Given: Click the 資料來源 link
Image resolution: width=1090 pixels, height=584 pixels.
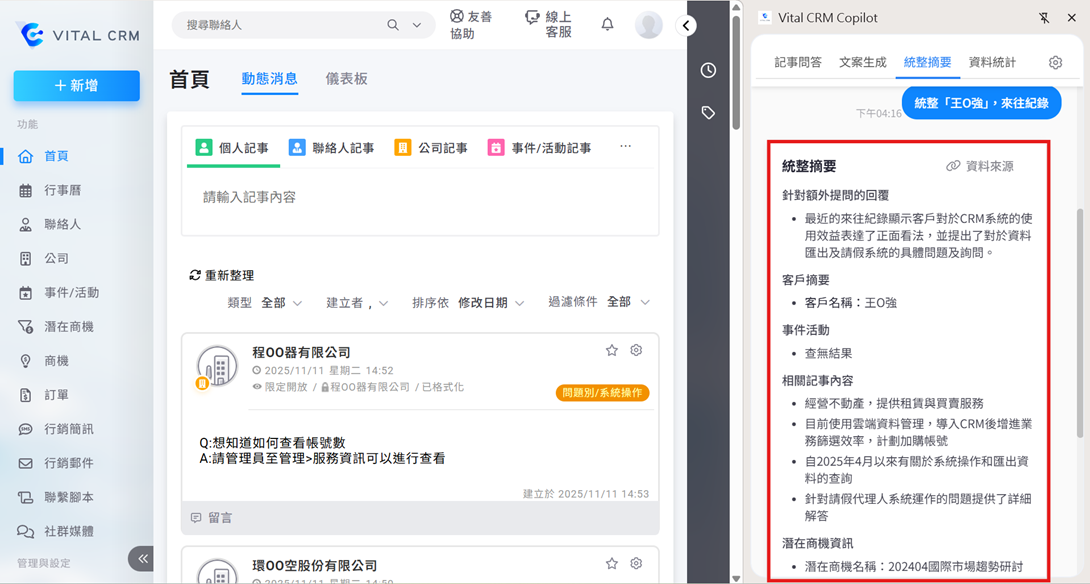Looking at the screenshot, I should 980,166.
